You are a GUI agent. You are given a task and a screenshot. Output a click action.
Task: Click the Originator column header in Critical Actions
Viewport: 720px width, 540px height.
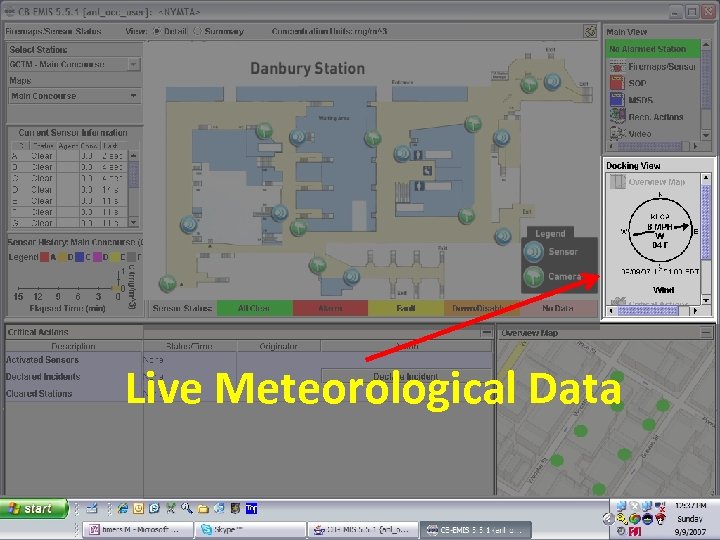click(x=279, y=346)
